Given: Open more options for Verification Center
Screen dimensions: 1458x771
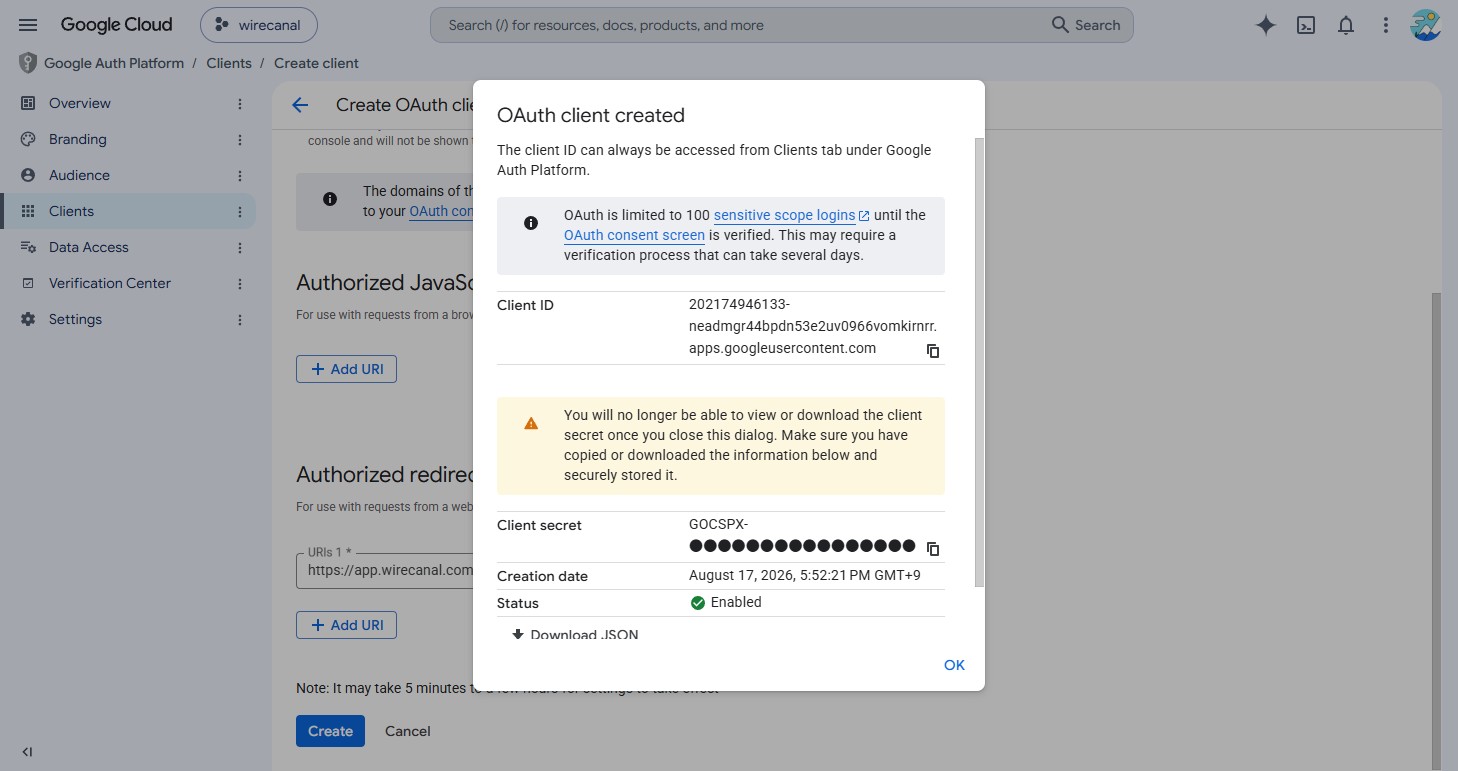Looking at the screenshot, I should [x=240, y=284].
